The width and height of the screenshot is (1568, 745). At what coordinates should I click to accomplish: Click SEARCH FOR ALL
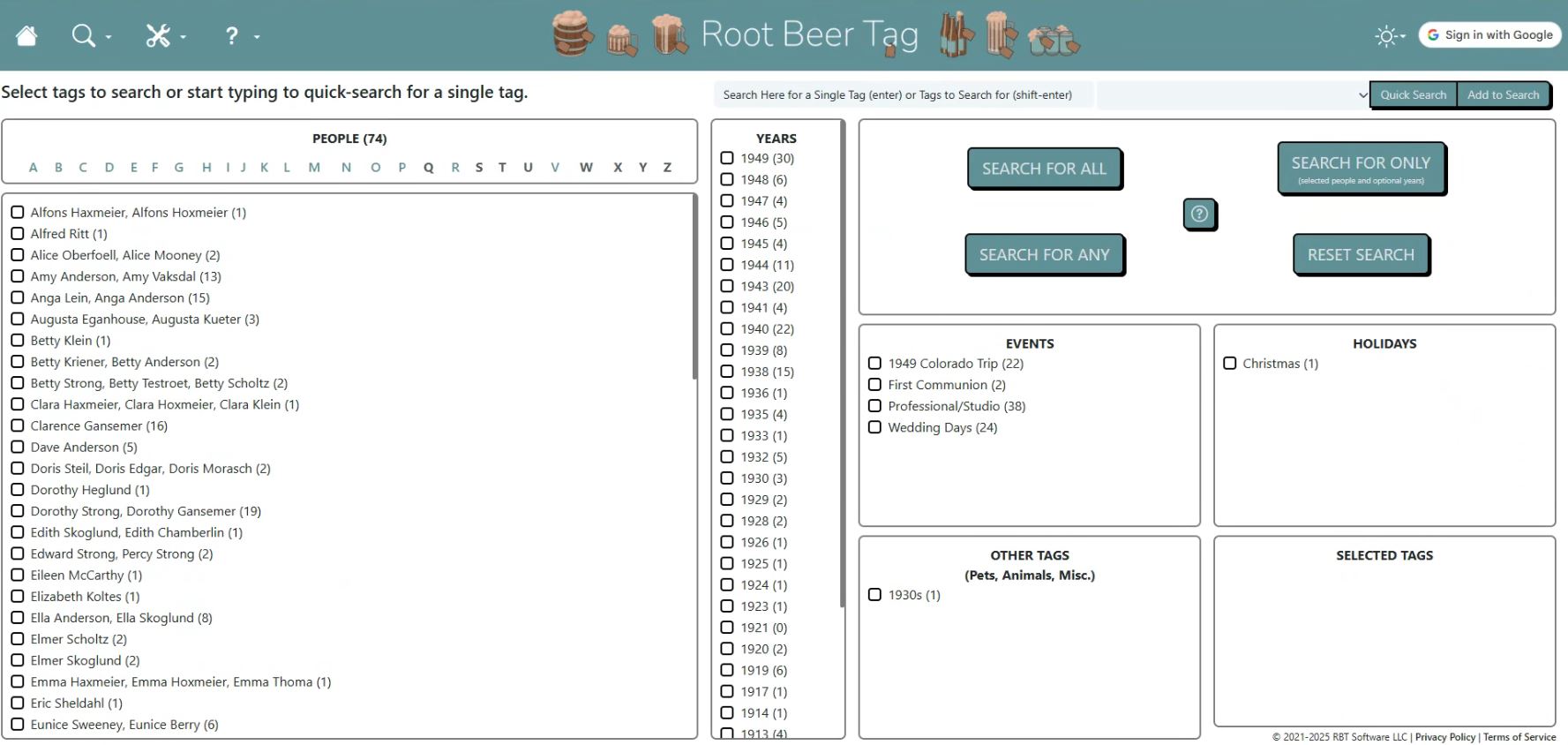1044,169
